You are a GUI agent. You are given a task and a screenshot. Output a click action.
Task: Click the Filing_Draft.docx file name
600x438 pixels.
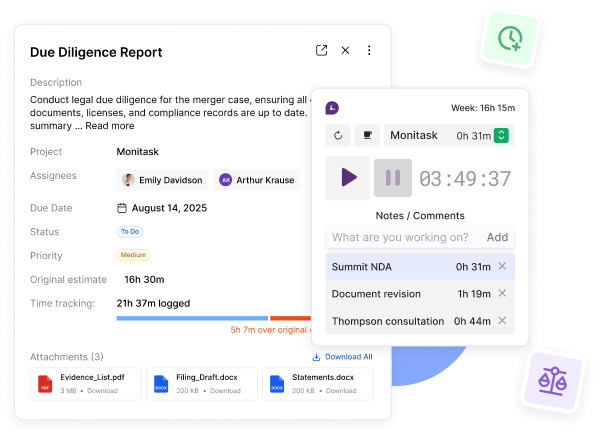point(207,377)
